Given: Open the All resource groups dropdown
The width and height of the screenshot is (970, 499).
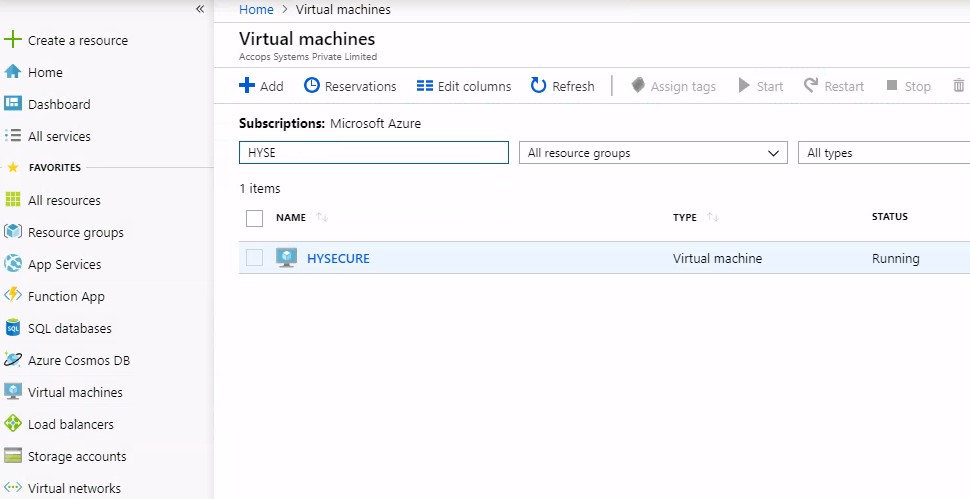Looking at the screenshot, I should pos(653,153).
